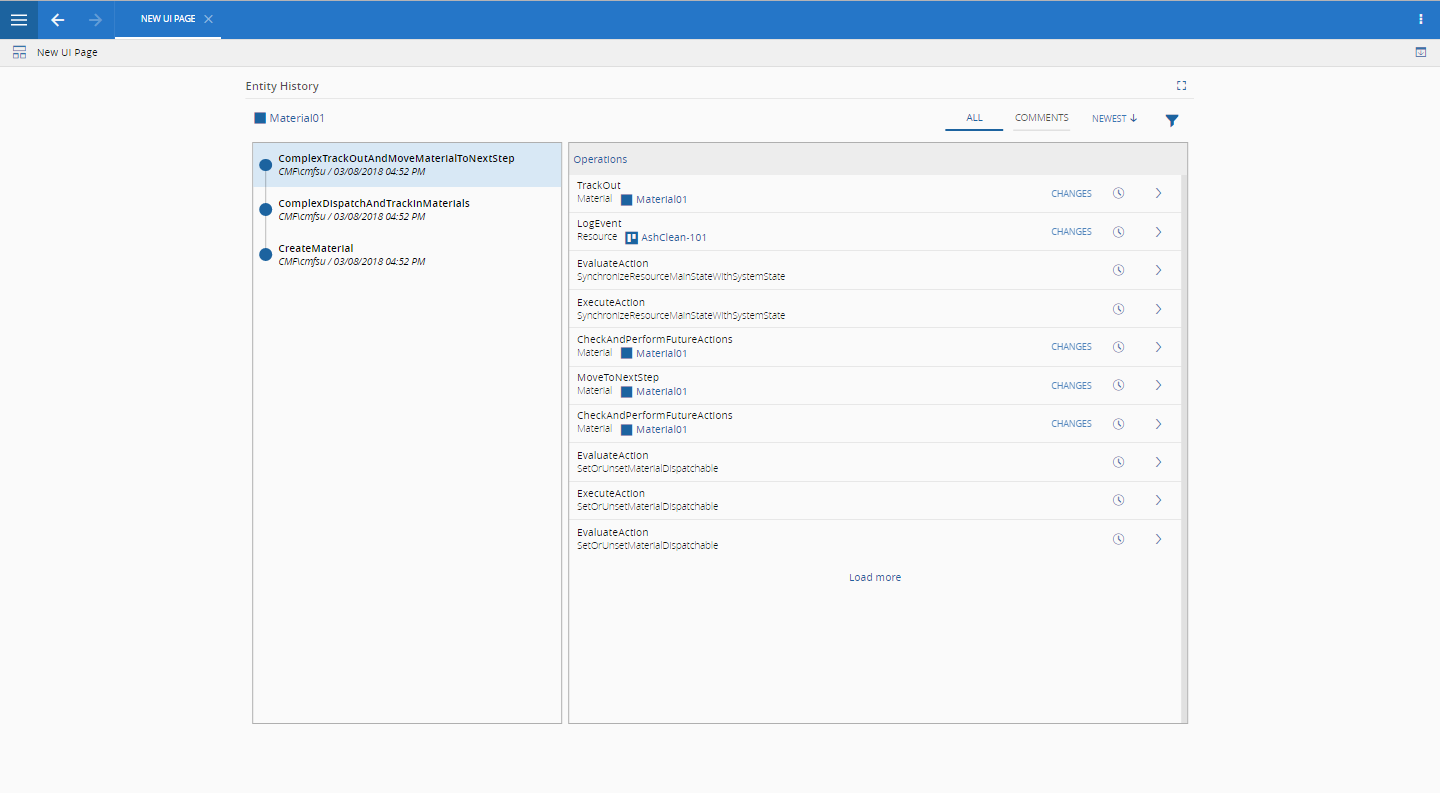Click Load more operations
The image size is (1440, 793).
(875, 577)
